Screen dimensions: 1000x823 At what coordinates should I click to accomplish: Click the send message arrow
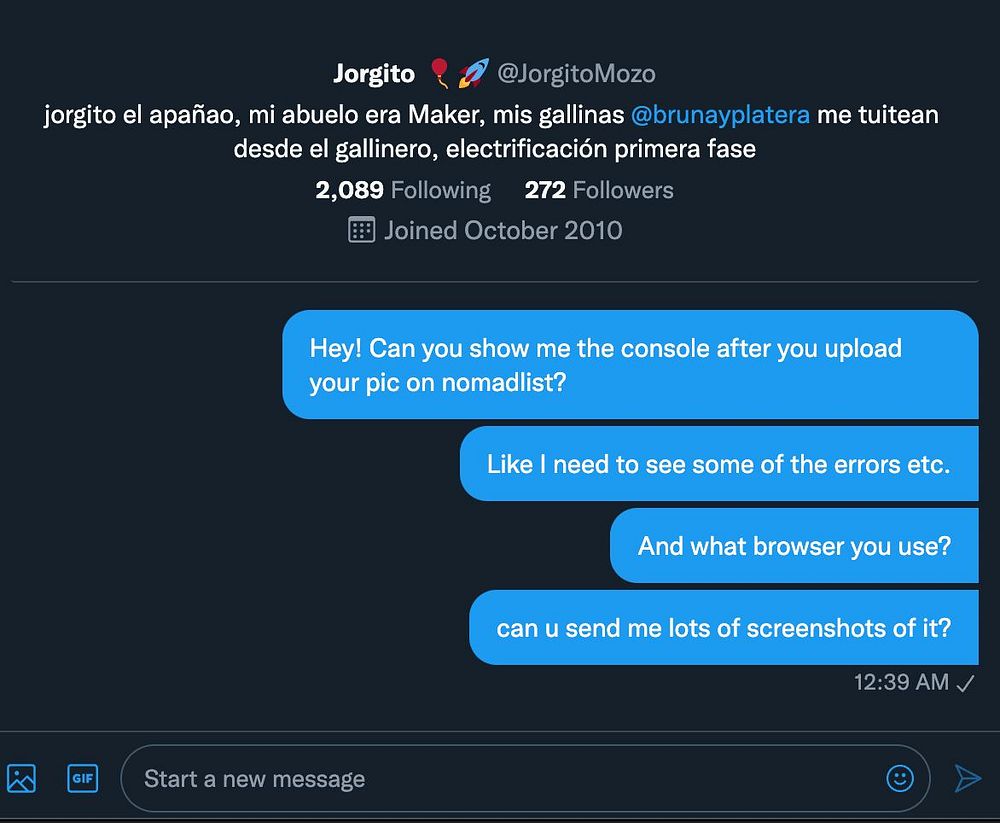tap(967, 778)
